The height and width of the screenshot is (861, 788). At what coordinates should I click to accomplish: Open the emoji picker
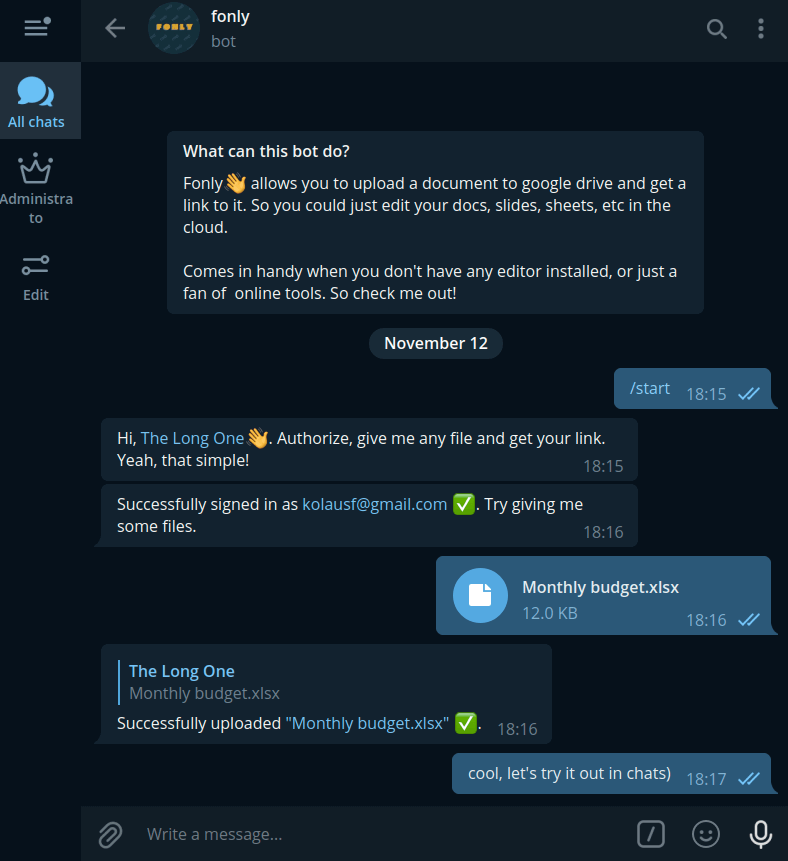point(706,834)
